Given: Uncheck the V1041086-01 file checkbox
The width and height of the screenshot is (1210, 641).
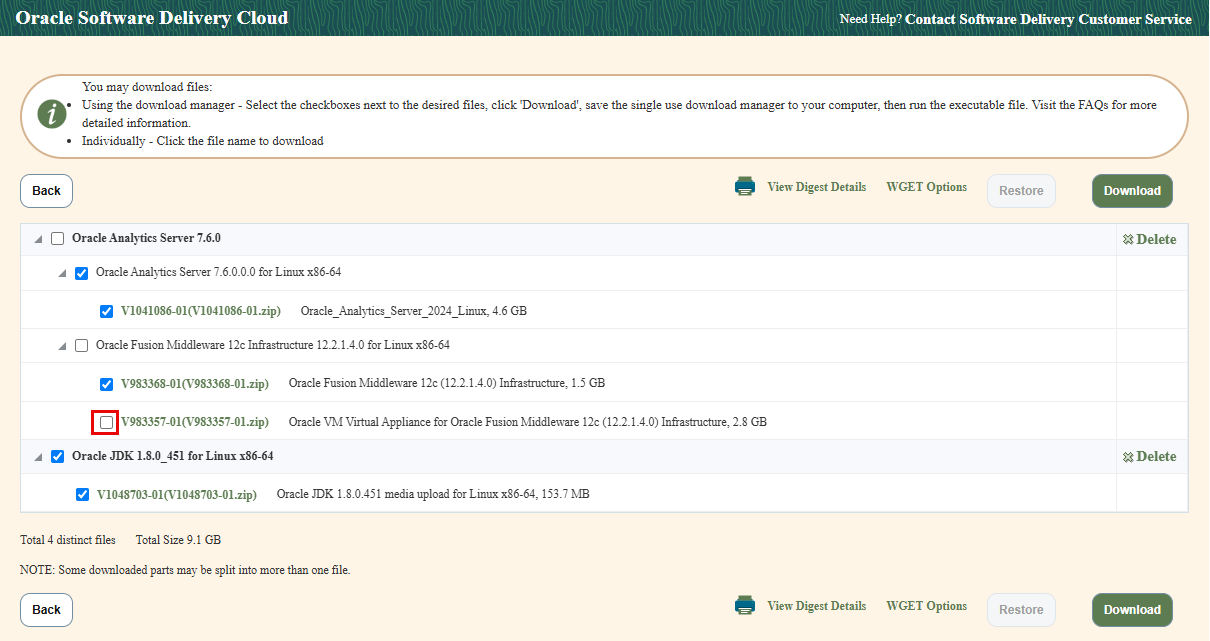Looking at the screenshot, I should click(106, 311).
